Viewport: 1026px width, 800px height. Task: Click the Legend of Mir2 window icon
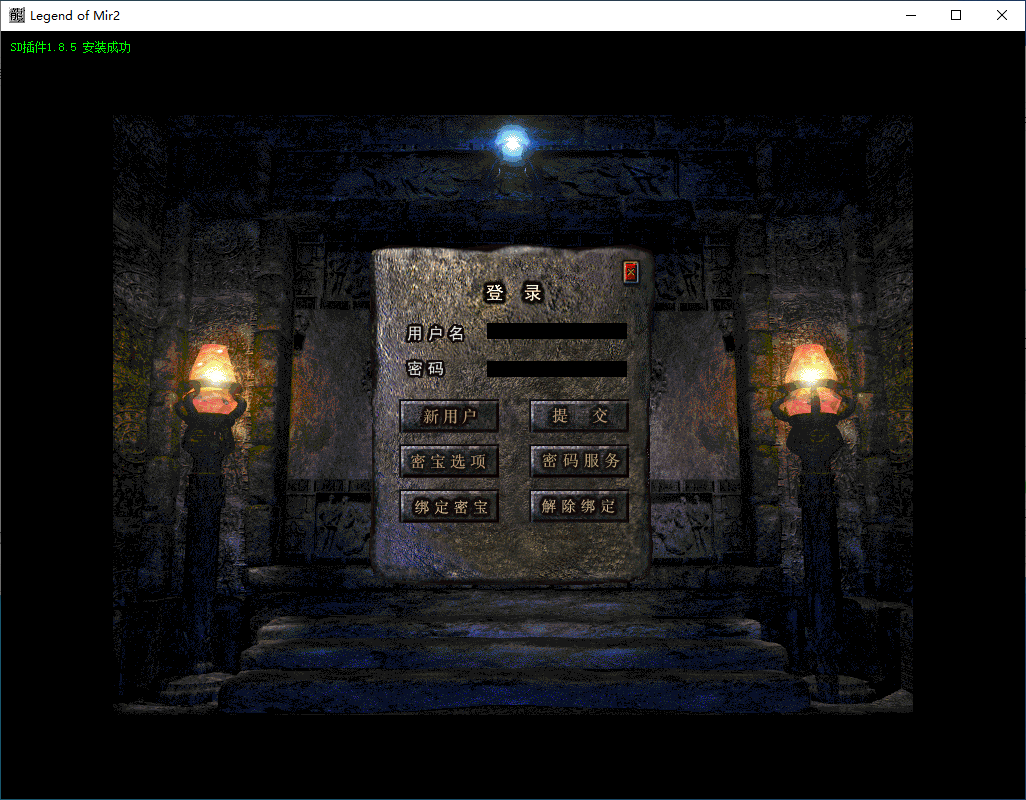[17, 16]
